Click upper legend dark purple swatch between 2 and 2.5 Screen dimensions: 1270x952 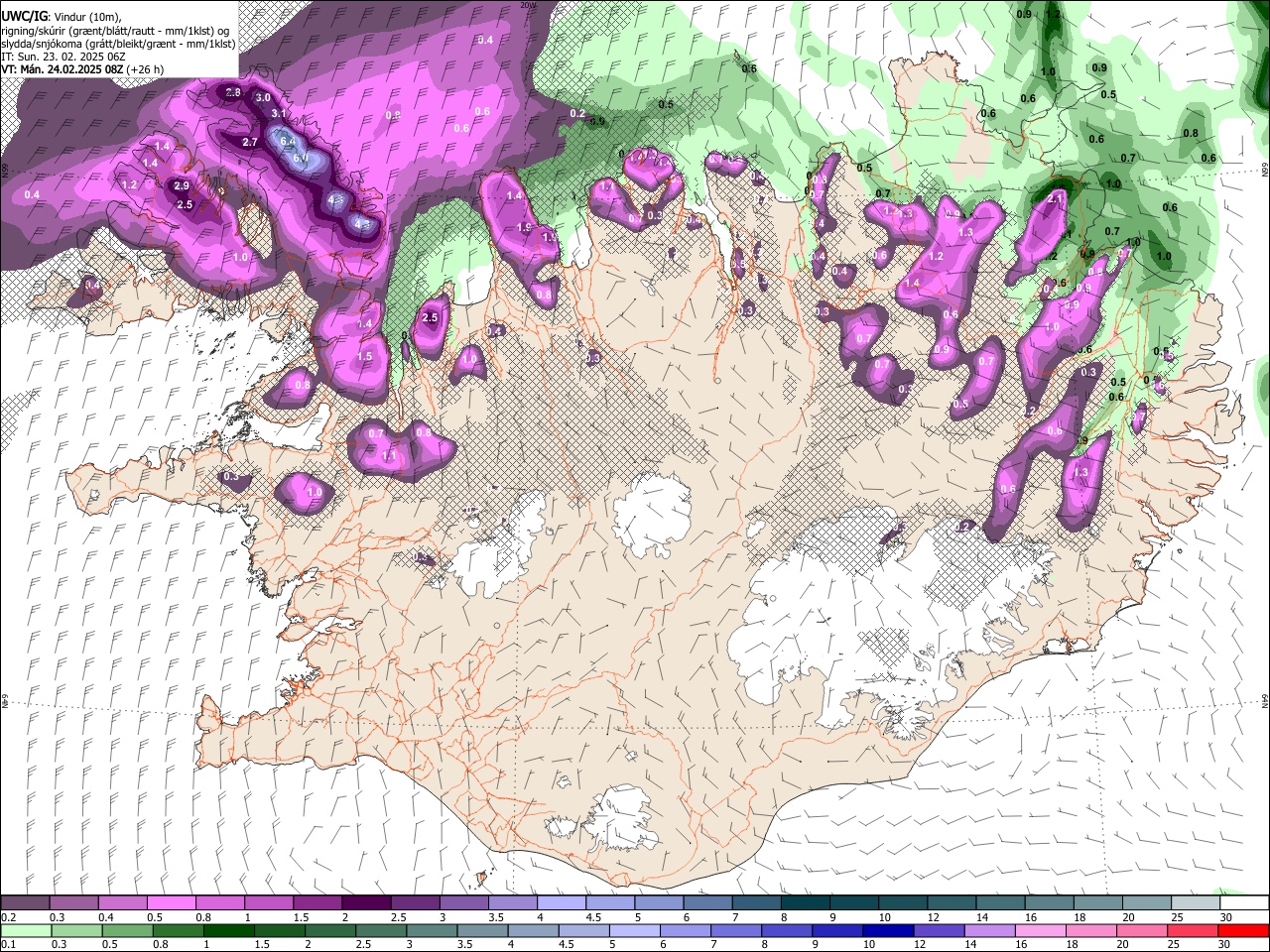pos(365,903)
